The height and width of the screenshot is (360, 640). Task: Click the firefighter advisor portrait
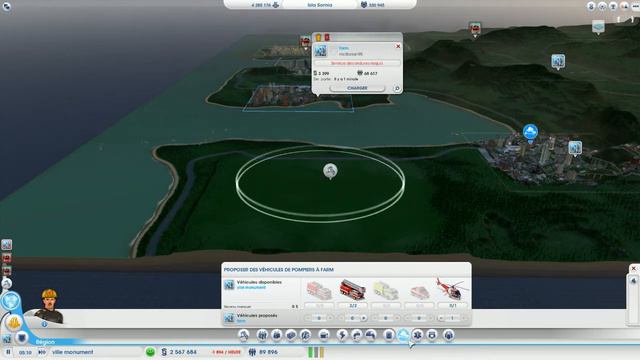coord(49,305)
